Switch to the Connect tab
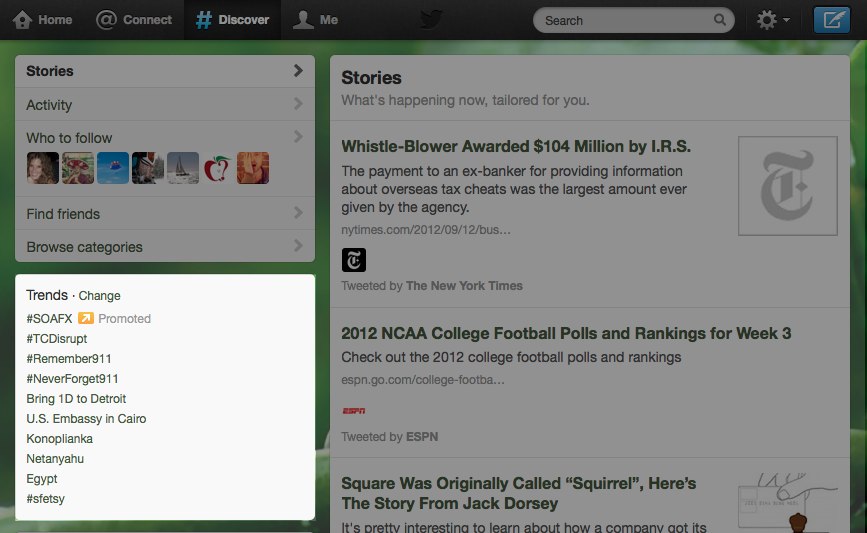 coord(134,20)
